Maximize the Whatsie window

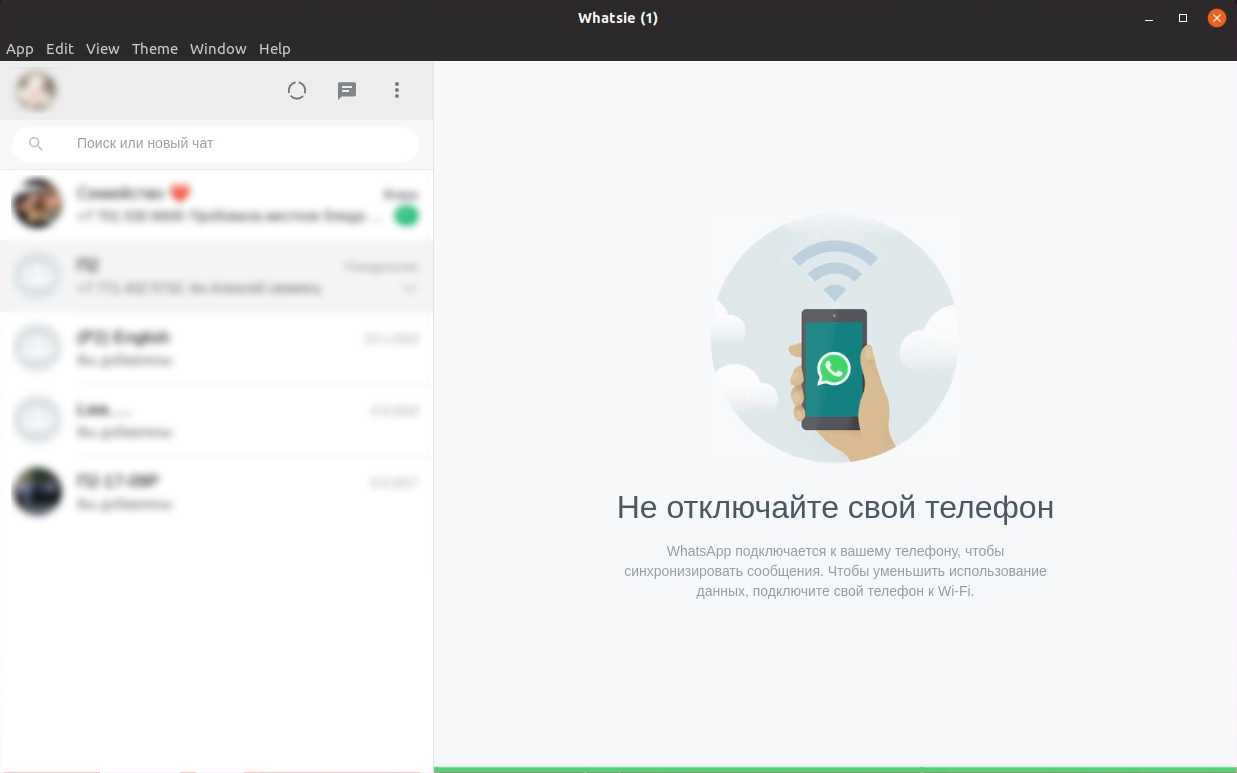(1183, 18)
